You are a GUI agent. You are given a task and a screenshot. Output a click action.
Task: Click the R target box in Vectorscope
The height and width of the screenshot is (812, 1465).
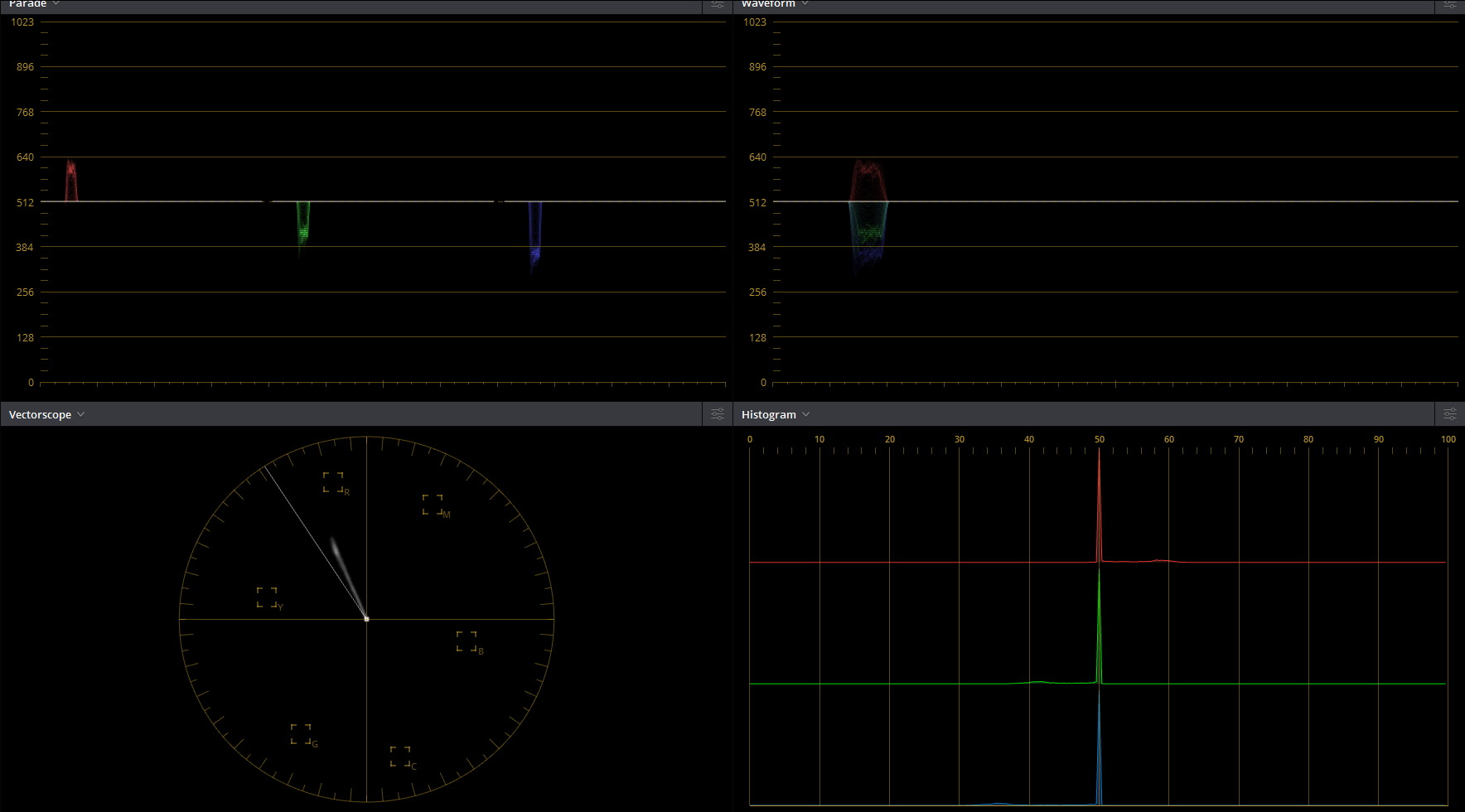pos(333,482)
